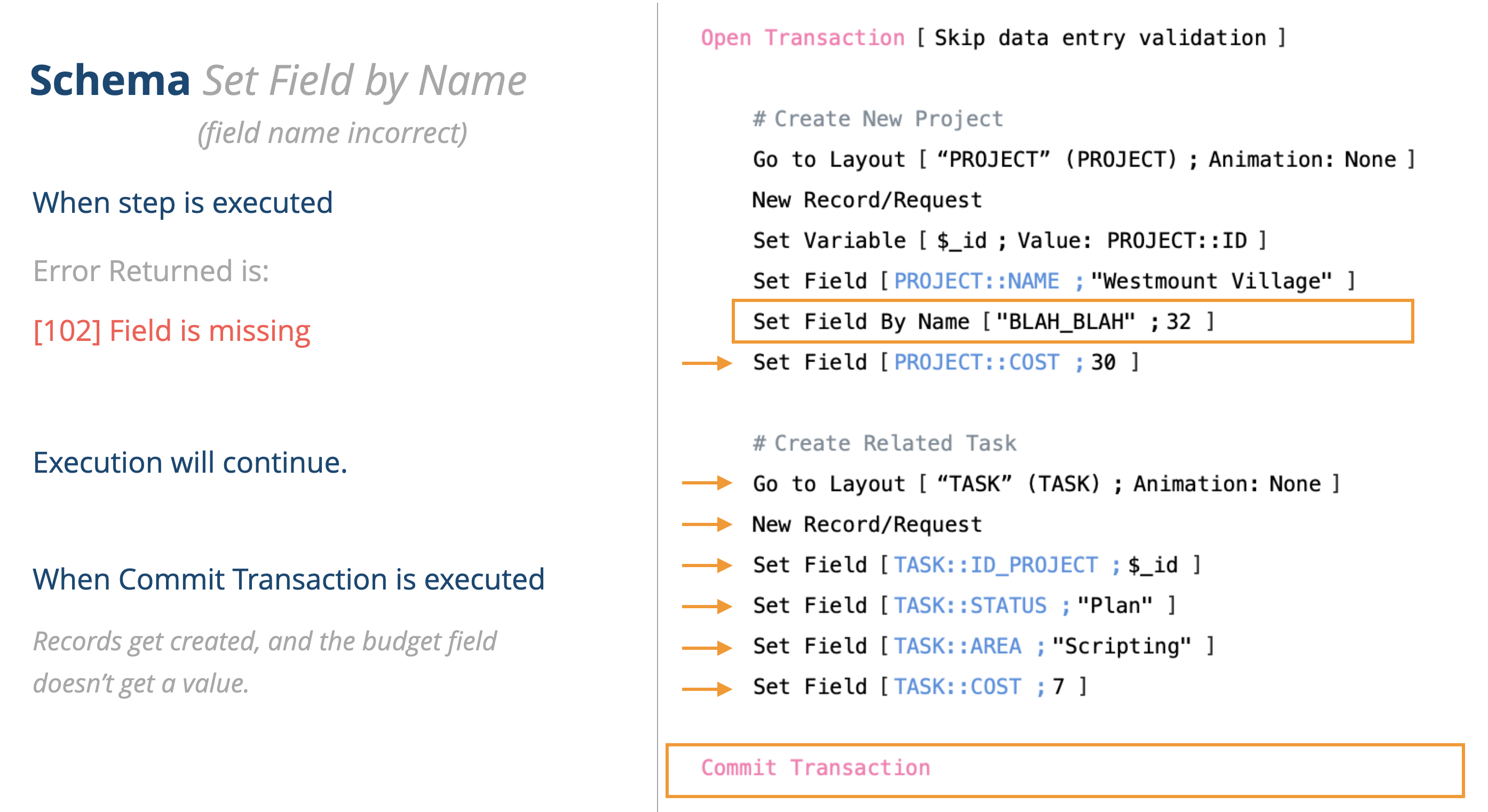
Task: Click the red "[102] Field is missing" error text
Action: tap(172, 331)
